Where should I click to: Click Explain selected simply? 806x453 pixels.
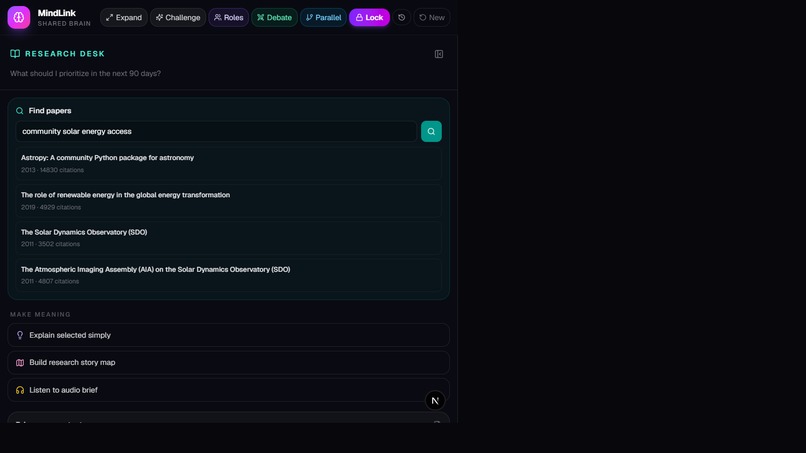tap(229, 335)
